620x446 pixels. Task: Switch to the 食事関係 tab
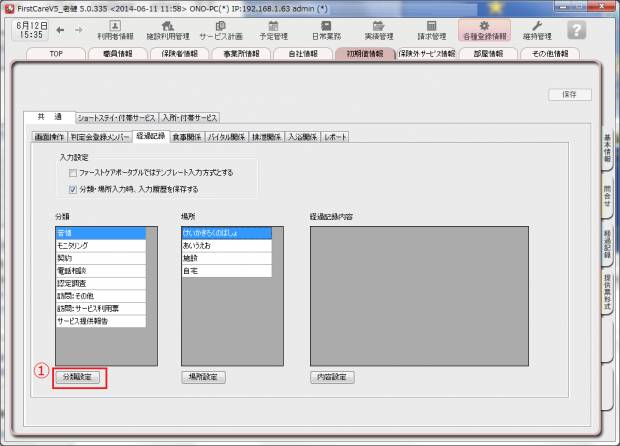click(187, 136)
